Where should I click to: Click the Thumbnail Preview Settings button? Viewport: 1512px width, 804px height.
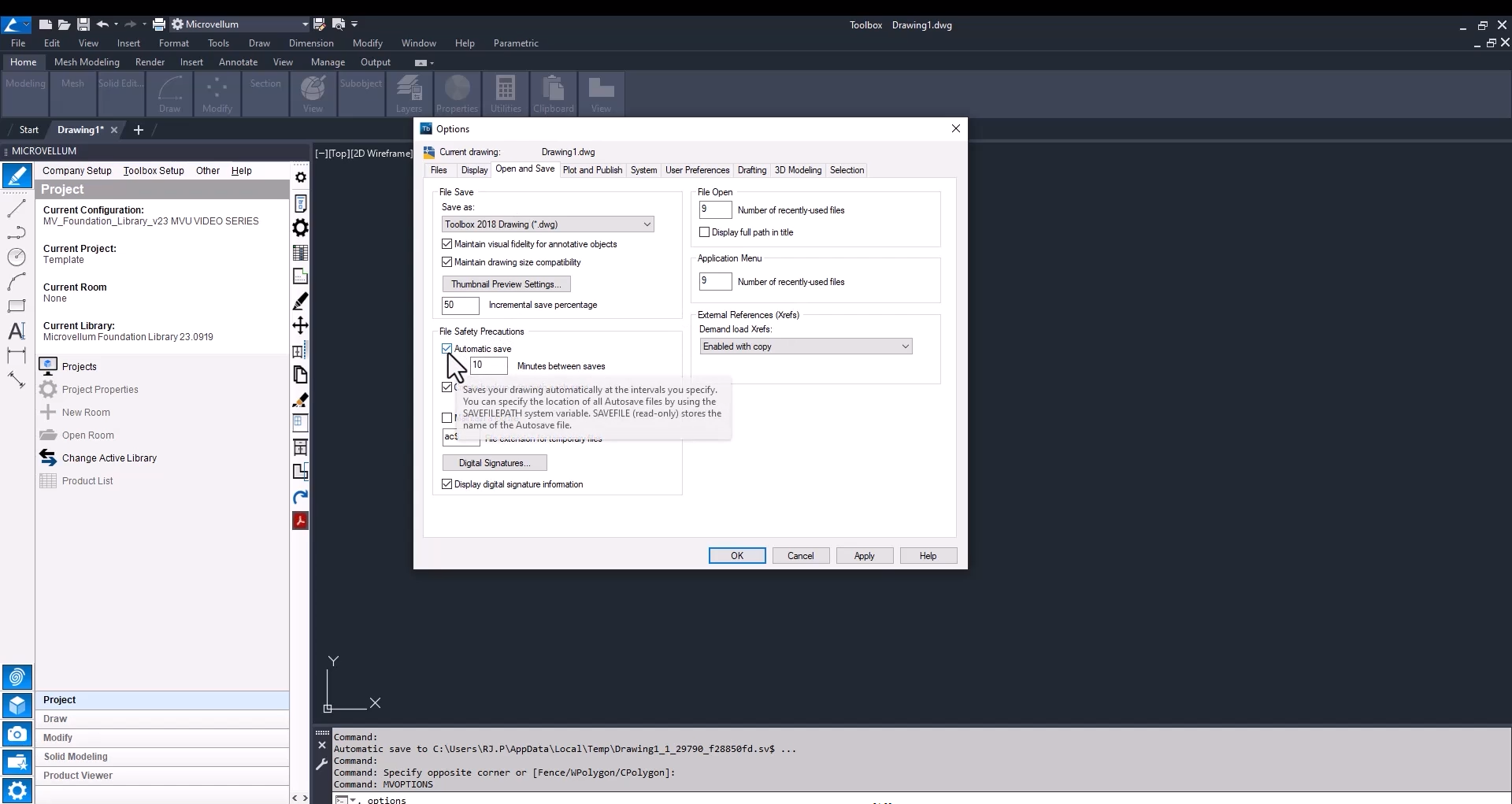tap(506, 284)
